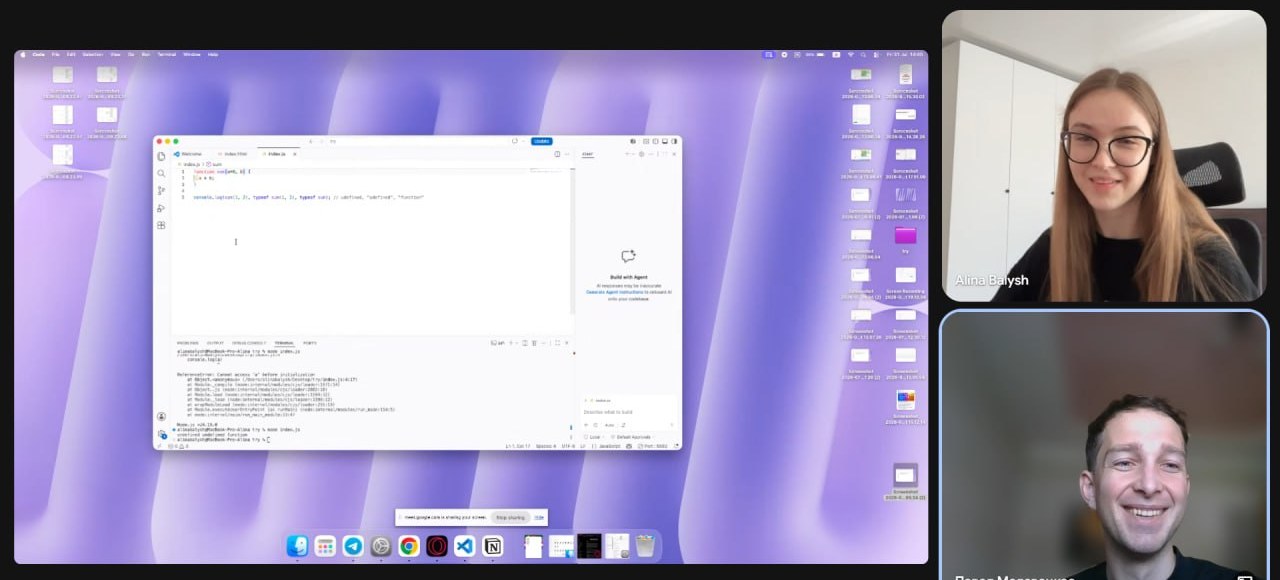The image size is (1280, 580).
Task: Check the Local option in chat panel
Action: (592, 437)
